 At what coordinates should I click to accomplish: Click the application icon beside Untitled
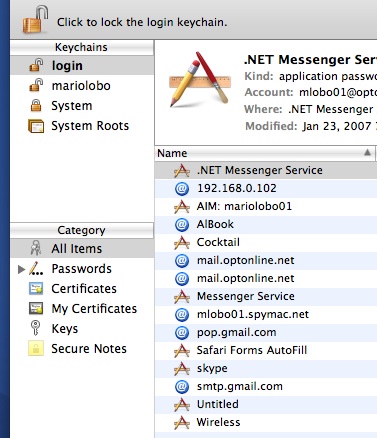point(182,405)
